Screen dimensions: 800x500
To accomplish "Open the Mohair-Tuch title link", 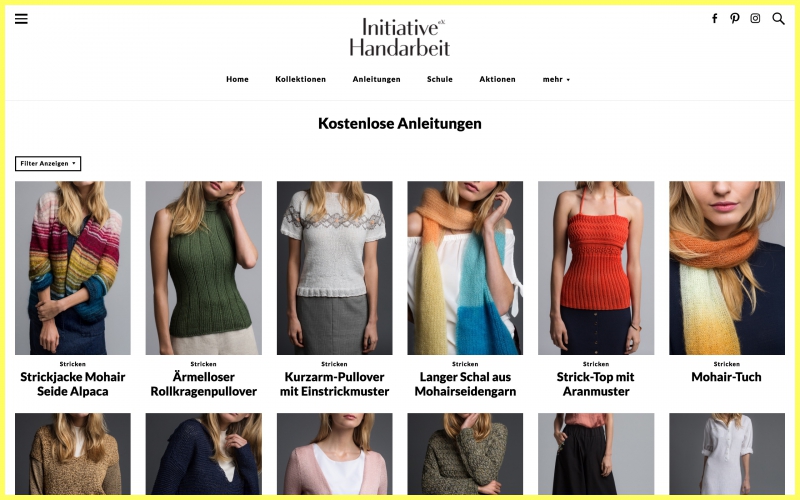I will click(727, 377).
